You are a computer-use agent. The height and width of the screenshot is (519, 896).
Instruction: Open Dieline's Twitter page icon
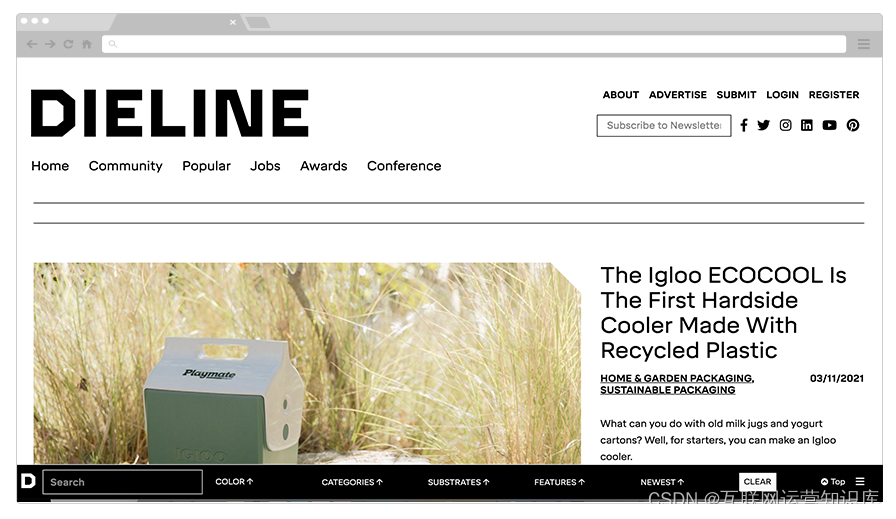(763, 125)
